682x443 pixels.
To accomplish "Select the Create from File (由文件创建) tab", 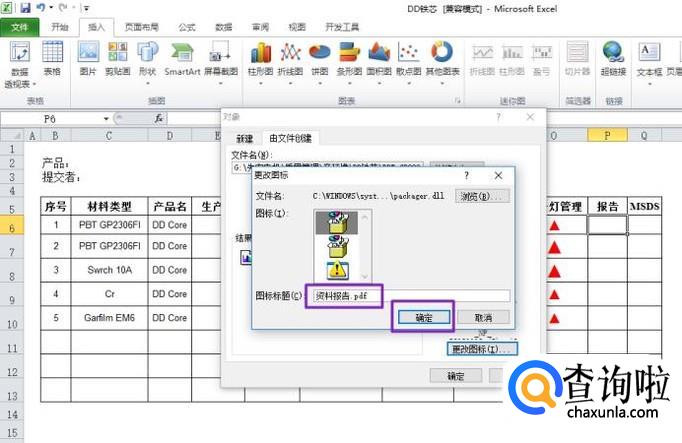I will click(291, 138).
